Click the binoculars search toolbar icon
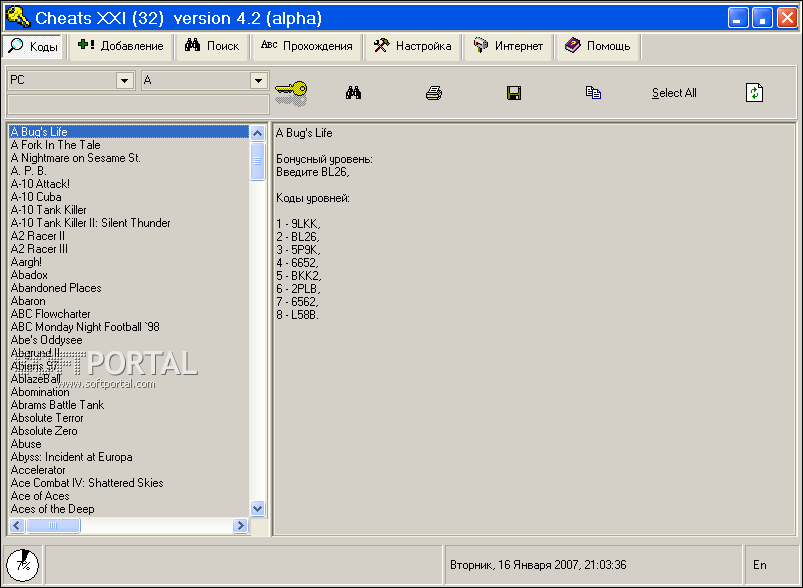Viewport: 803px width, 588px height. click(353, 93)
